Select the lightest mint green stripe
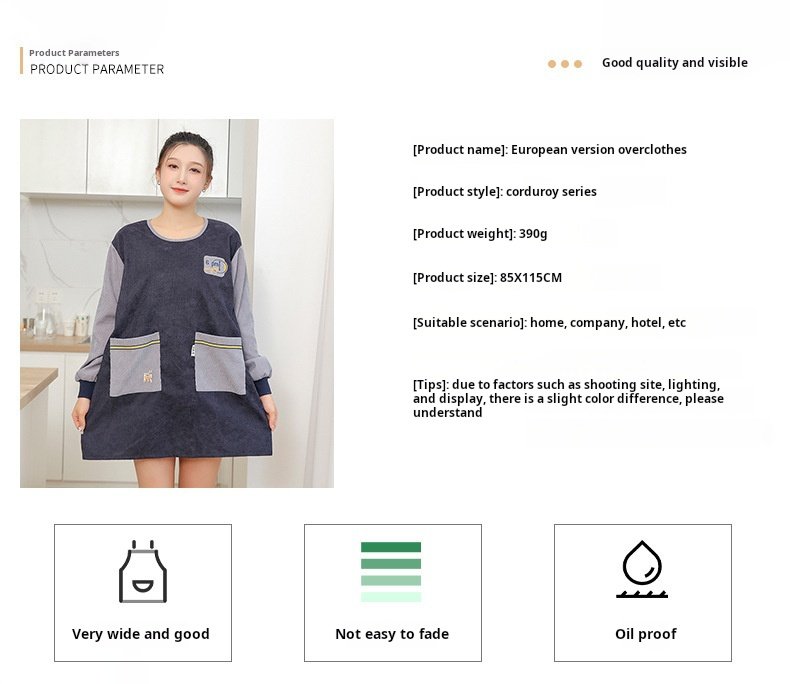The height and width of the screenshot is (684, 790). click(x=391, y=597)
